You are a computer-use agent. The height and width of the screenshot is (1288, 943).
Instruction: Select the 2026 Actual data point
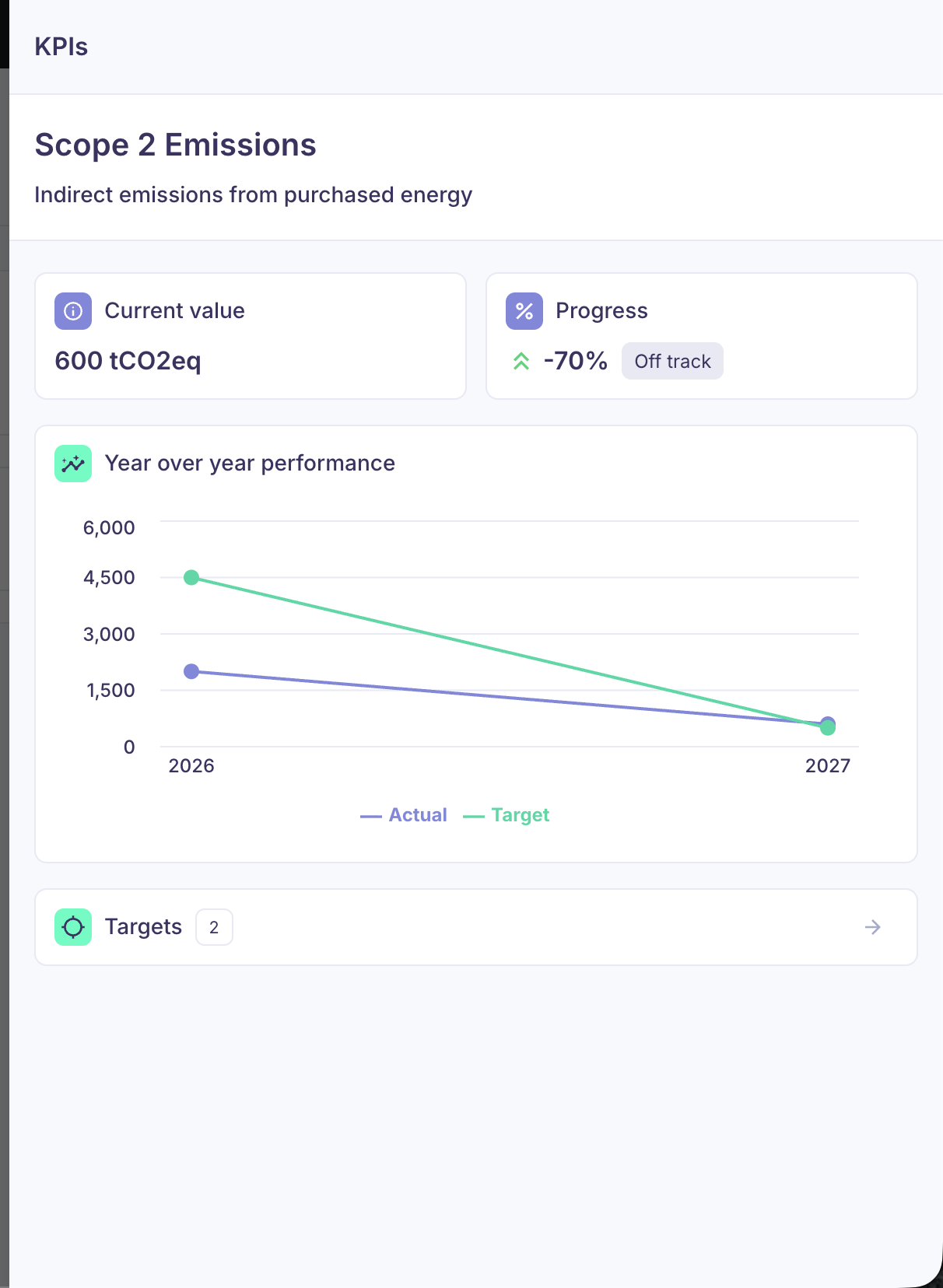click(191, 671)
